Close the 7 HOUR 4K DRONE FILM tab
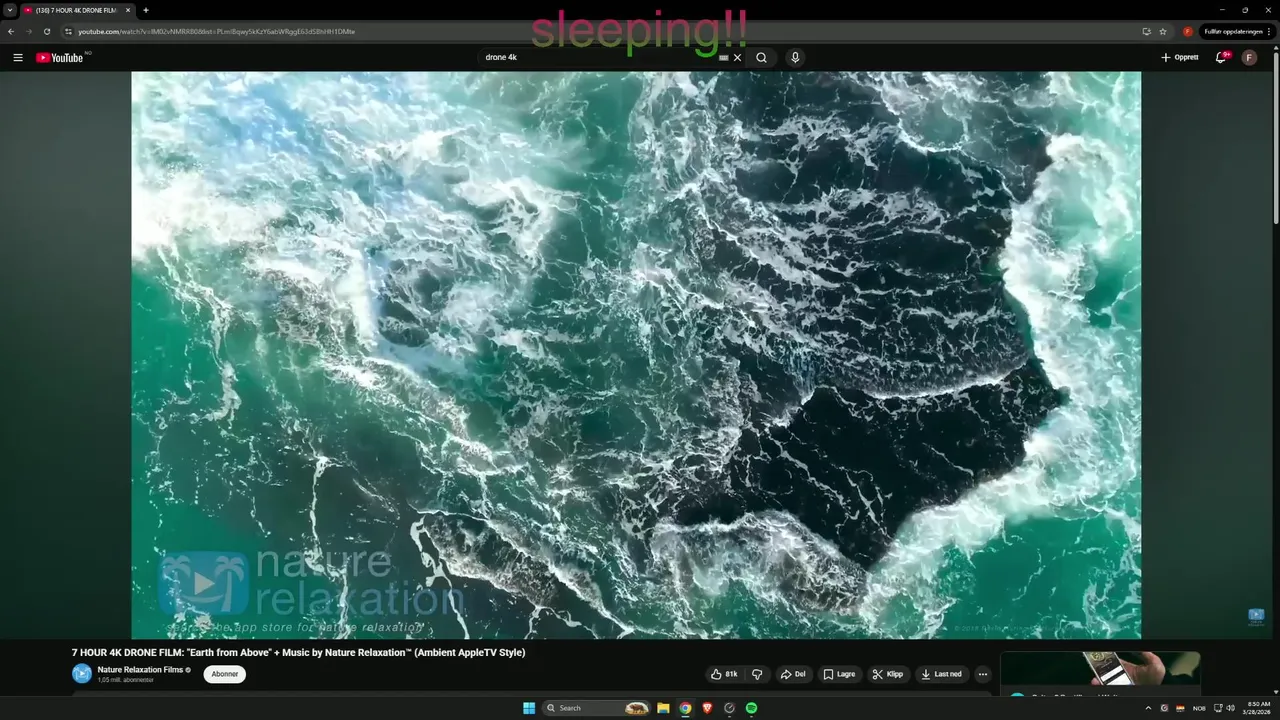1280x720 pixels. pyautogui.click(x=128, y=10)
